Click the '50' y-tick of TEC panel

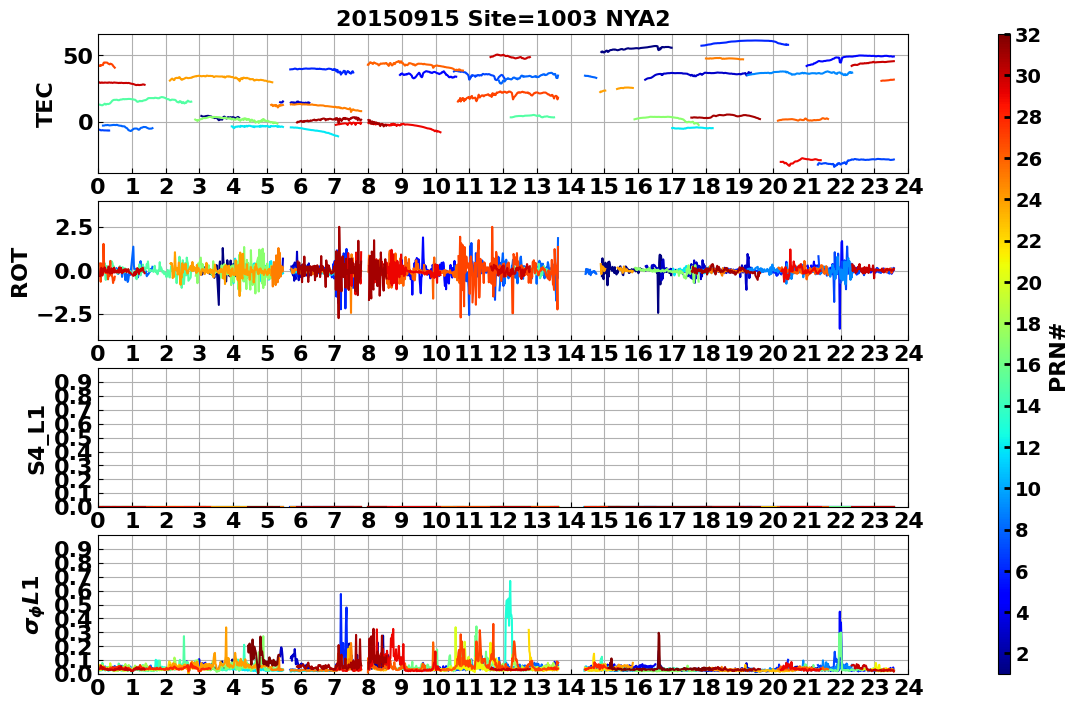pyautogui.click(x=78, y=56)
